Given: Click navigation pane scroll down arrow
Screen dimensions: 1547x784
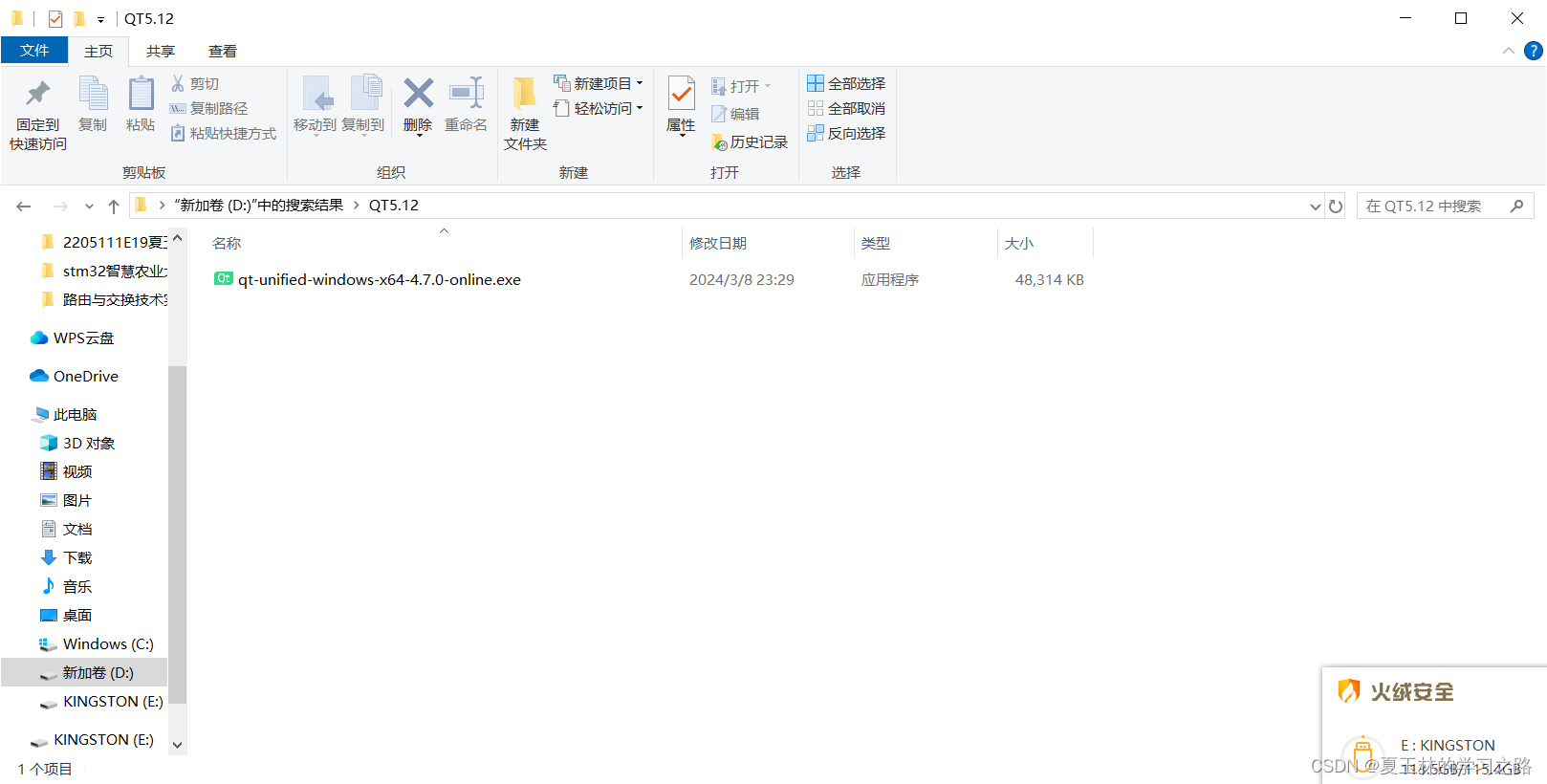Looking at the screenshot, I should (x=177, y=744).
